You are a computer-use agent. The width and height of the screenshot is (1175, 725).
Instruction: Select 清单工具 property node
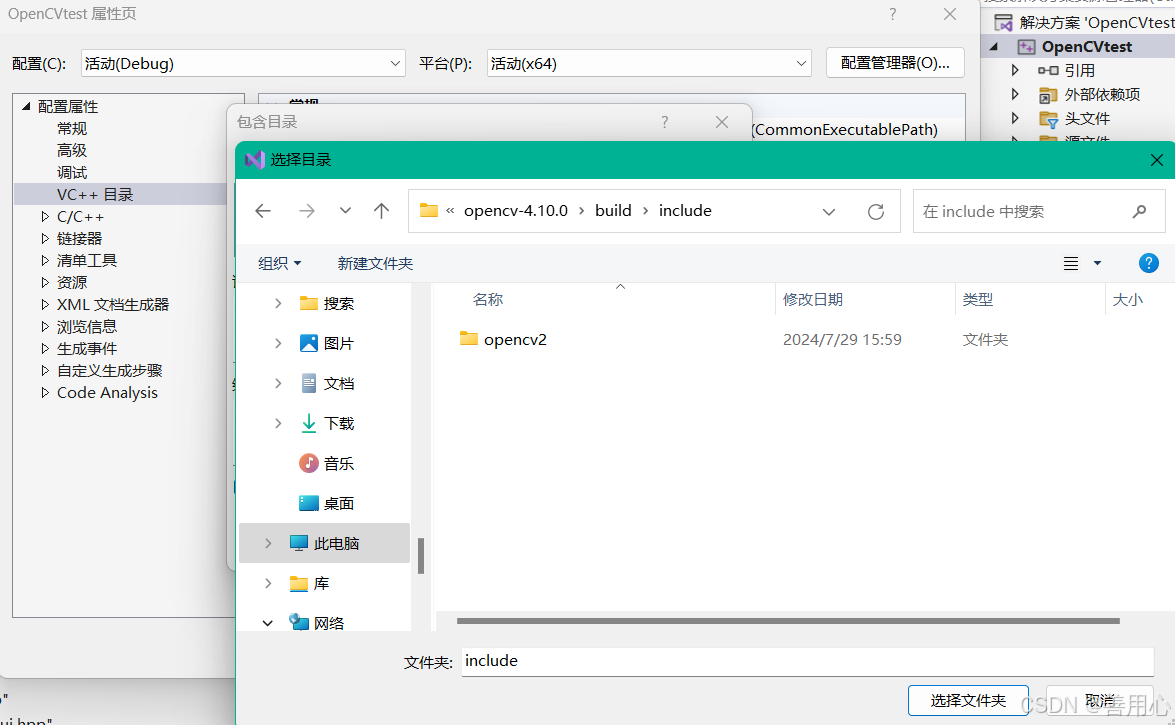click(87, 261)
